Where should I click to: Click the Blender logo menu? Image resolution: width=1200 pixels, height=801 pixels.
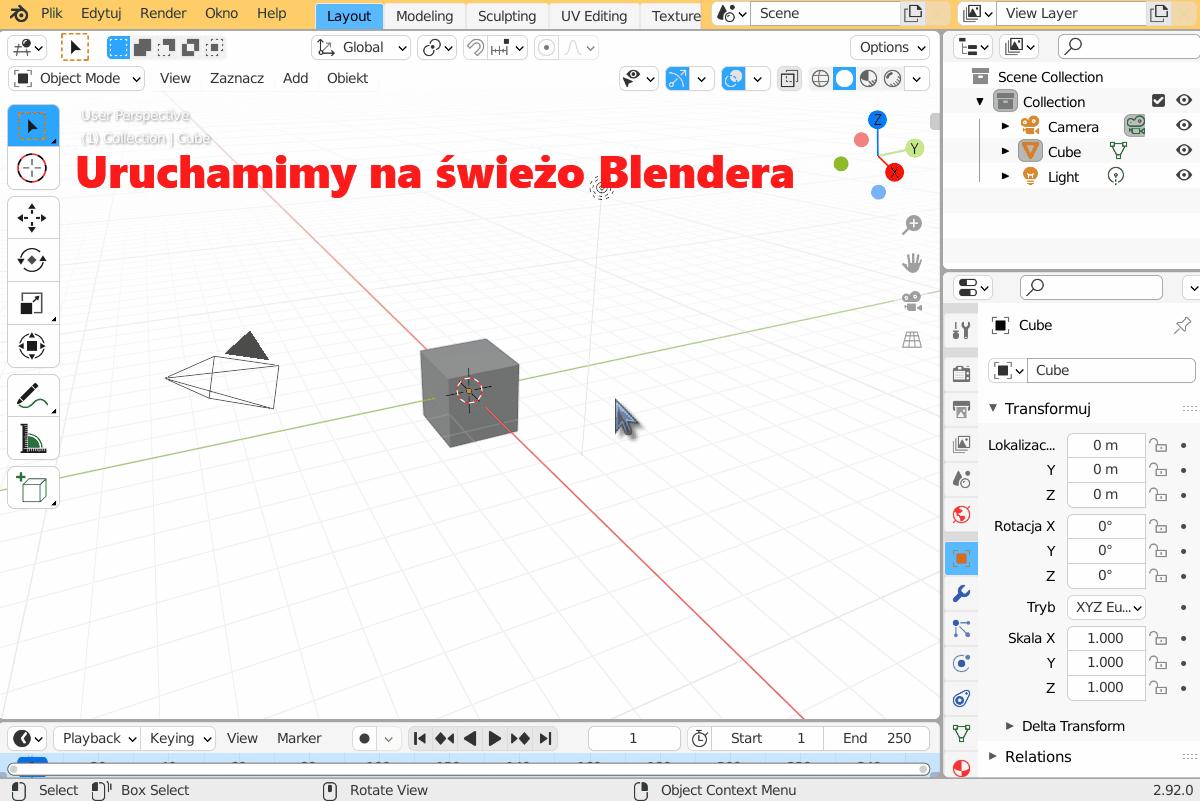pos(19,15)
